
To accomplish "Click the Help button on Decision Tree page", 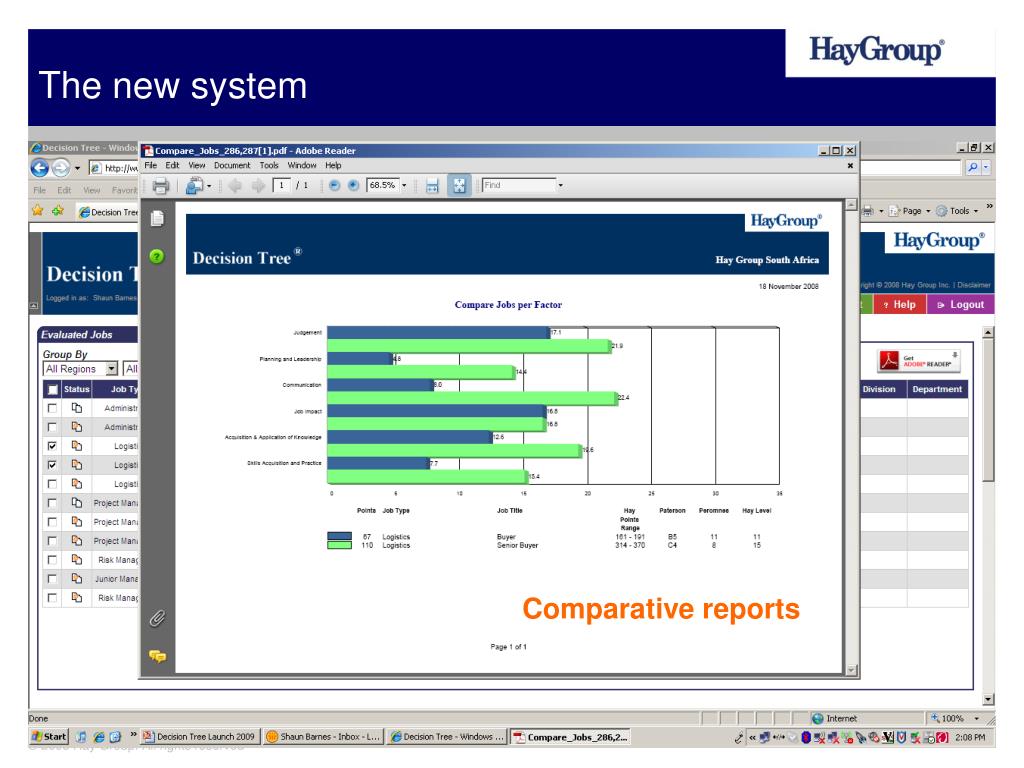I will point(899,304).
